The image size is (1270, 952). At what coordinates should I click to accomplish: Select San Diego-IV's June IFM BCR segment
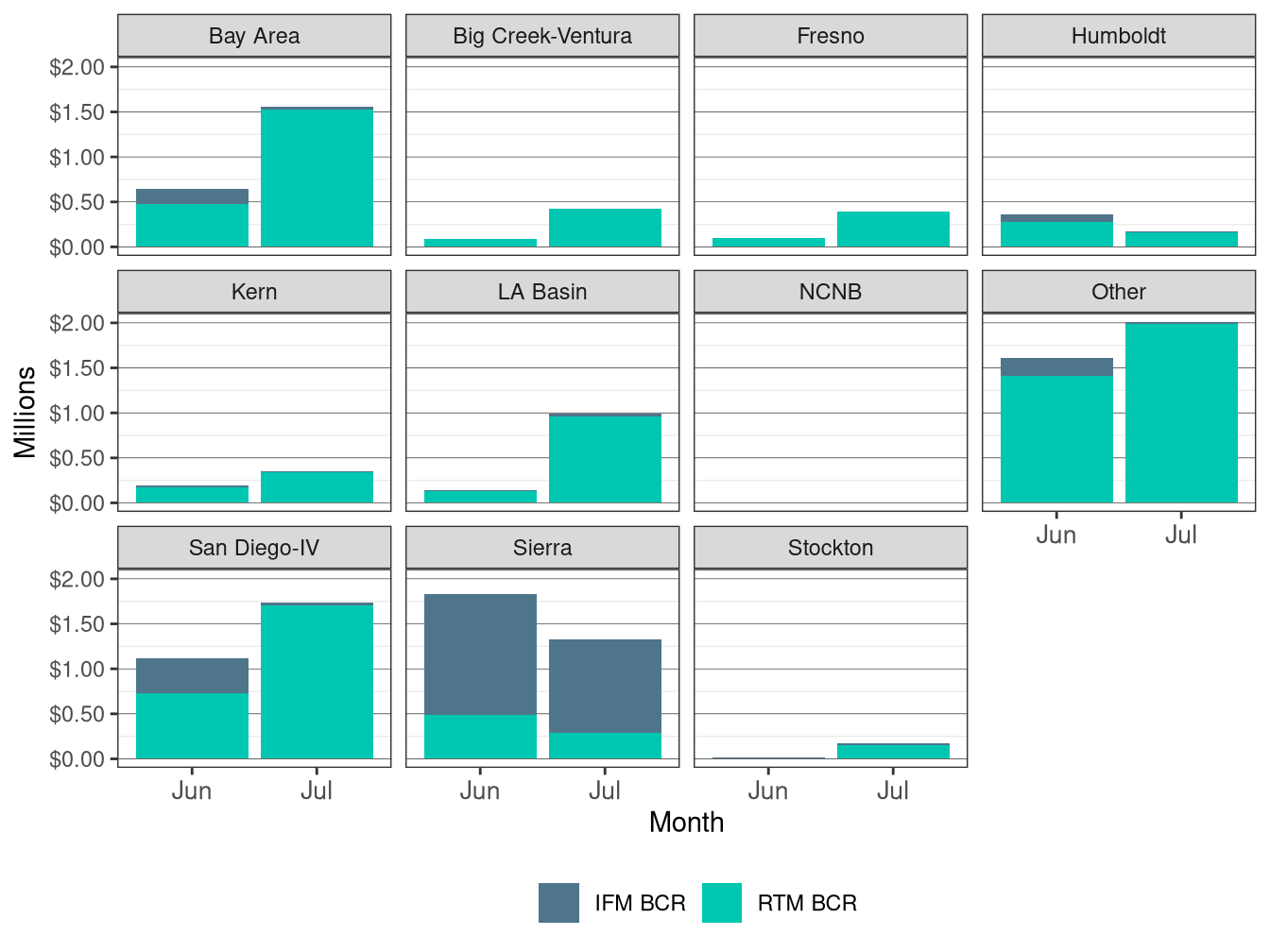192,676
